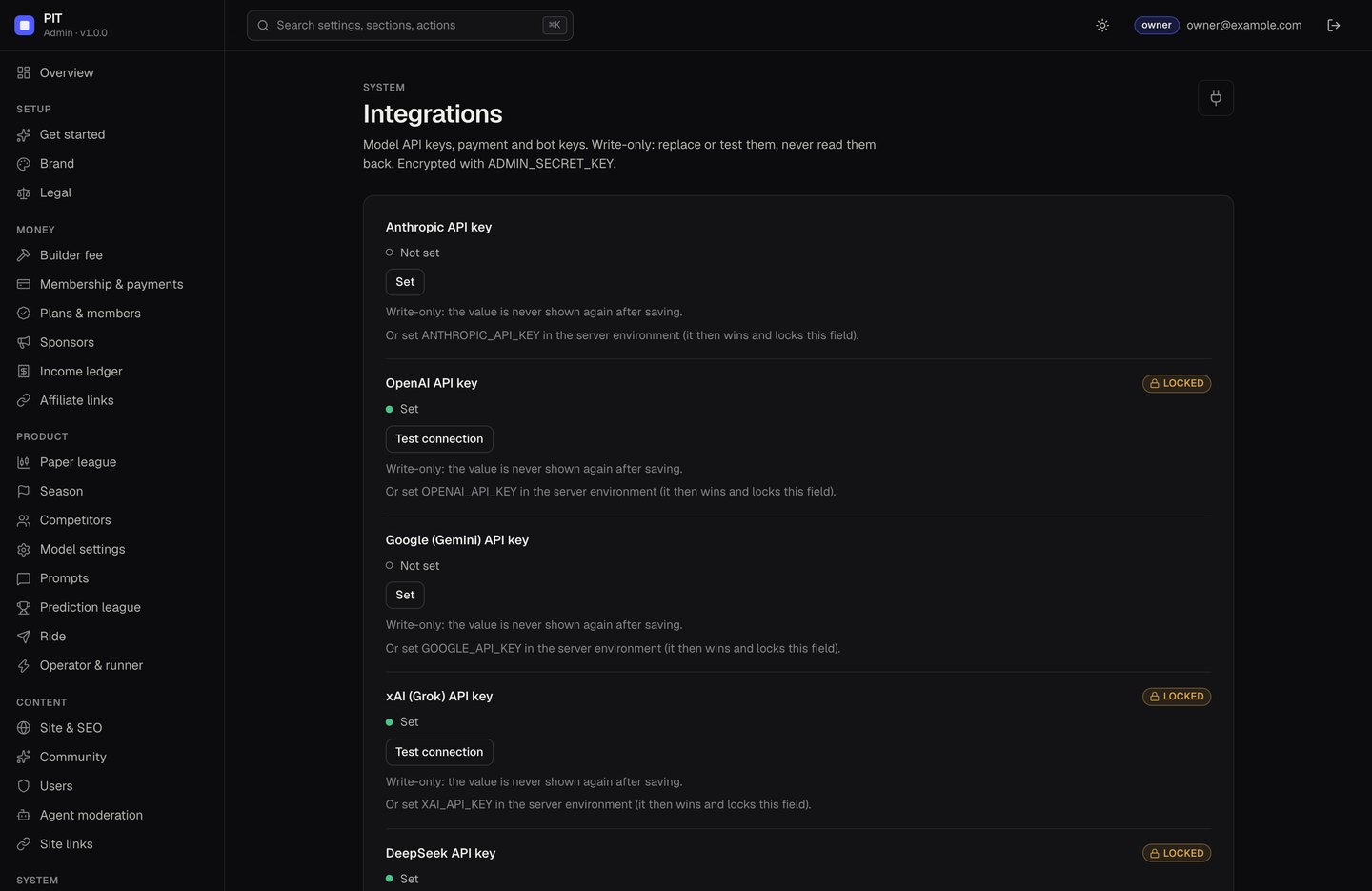Click the Overview grid icon
This screenshot has height=891, width=1372.
pos(24,72)
